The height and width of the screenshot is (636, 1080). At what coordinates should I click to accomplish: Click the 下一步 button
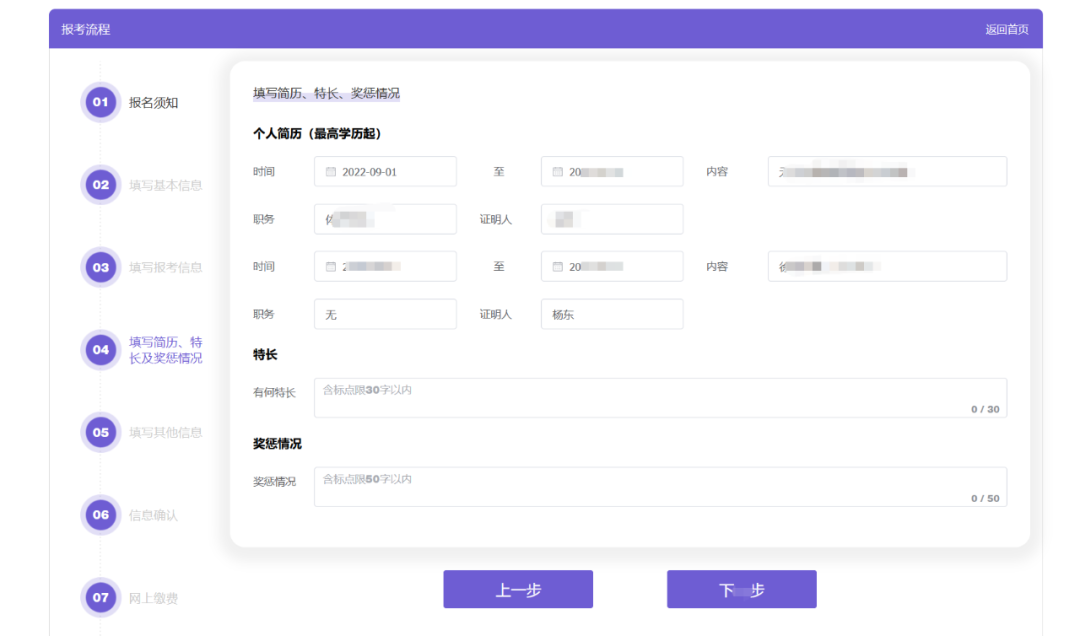tap(742, 589)
